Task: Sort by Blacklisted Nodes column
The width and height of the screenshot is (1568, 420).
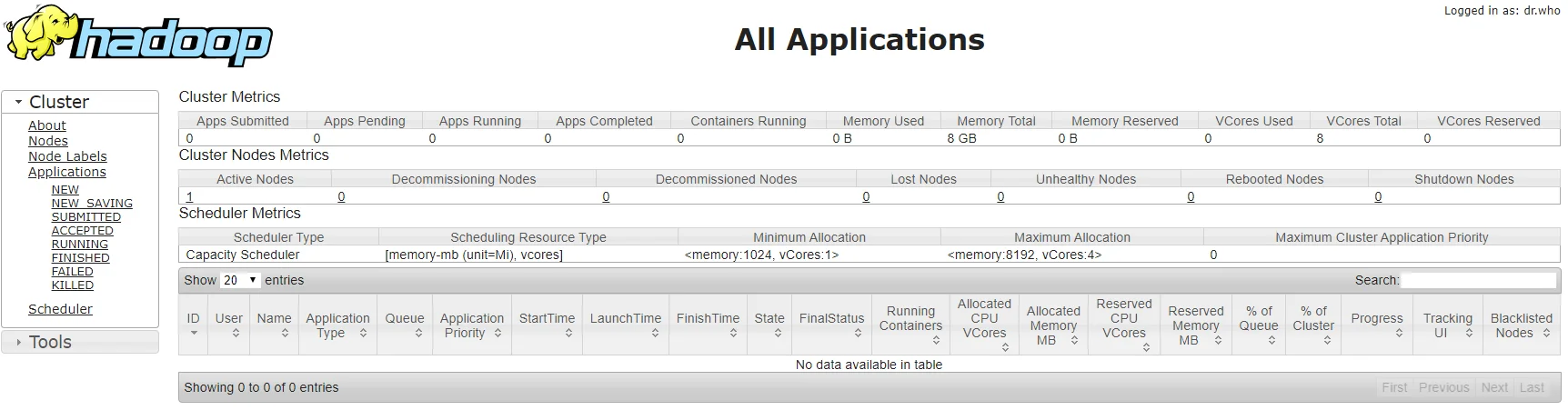Action: pos(1521,325)
